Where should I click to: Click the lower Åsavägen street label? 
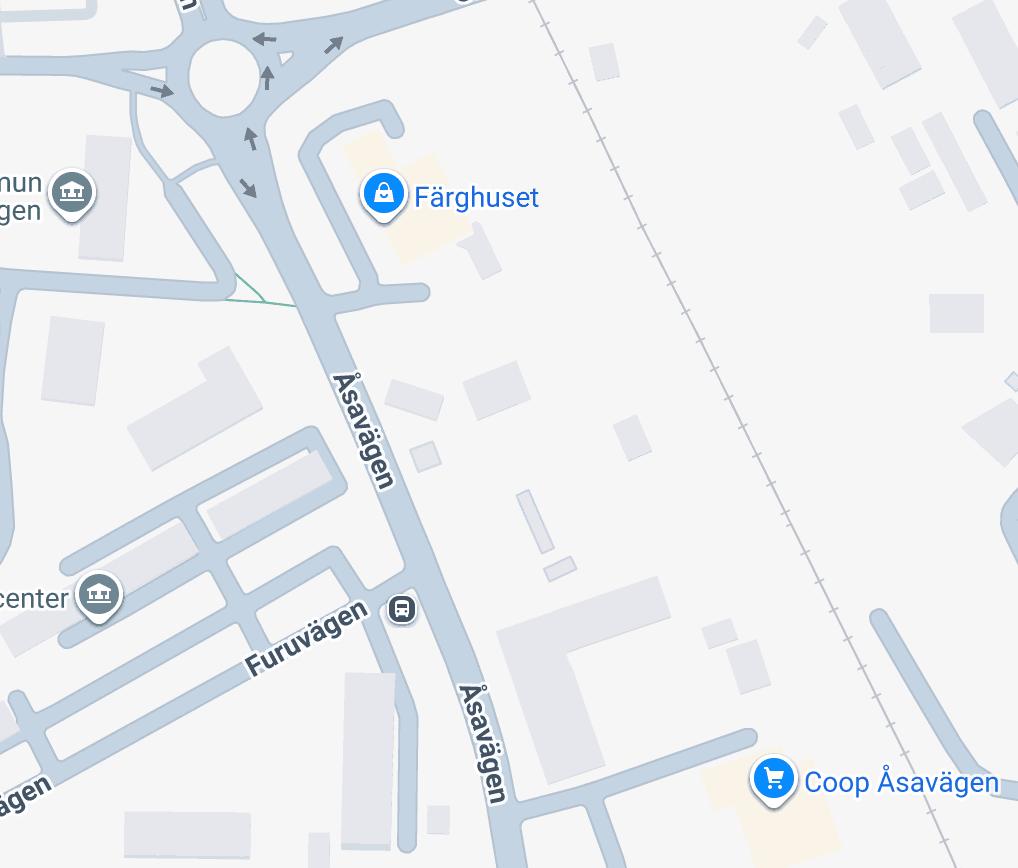coord(482,743)
